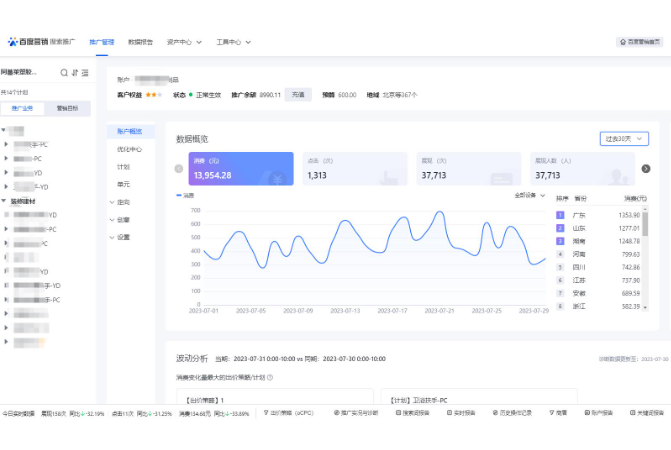Click the next-metrics right arrow circle
671x450 pixels.
(646, 169)
